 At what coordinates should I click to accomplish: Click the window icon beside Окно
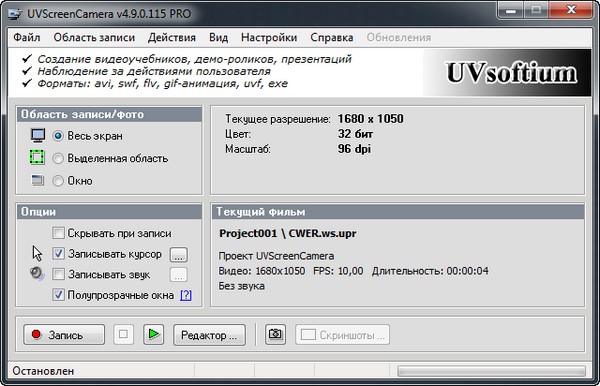click(38, 180)
